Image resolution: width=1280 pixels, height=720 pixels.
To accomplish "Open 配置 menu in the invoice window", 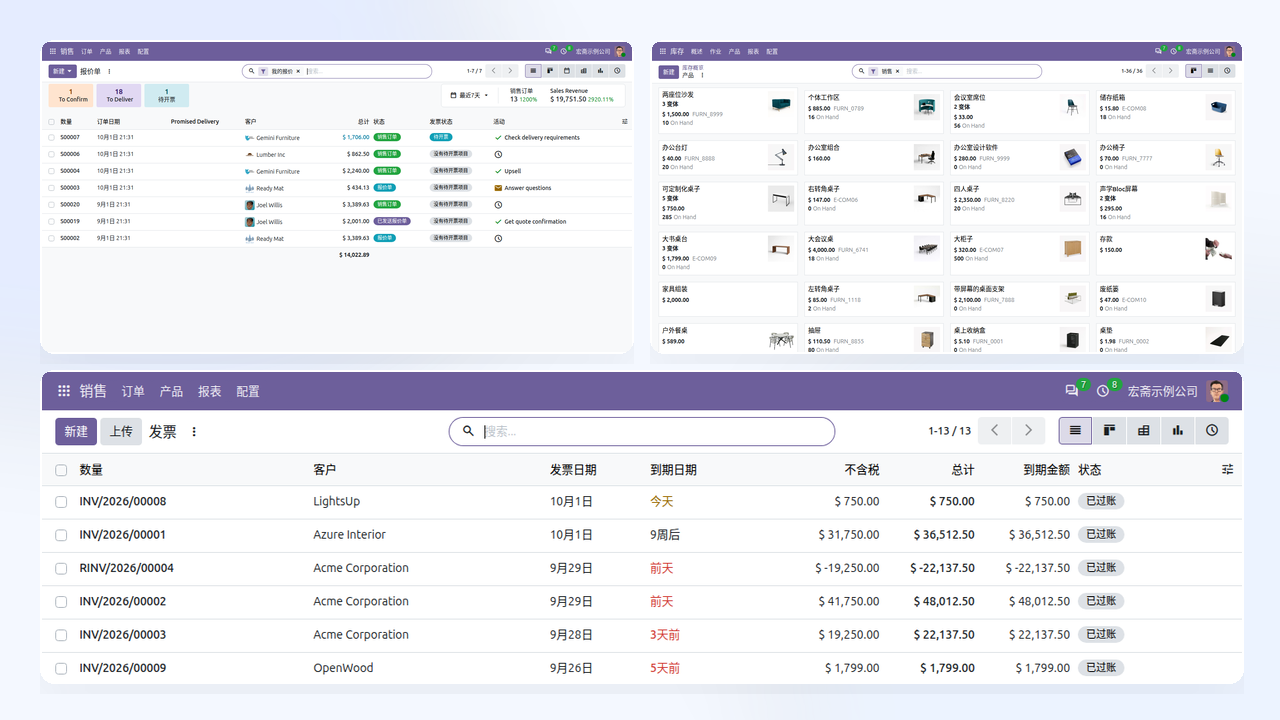I will click(248, 391).
